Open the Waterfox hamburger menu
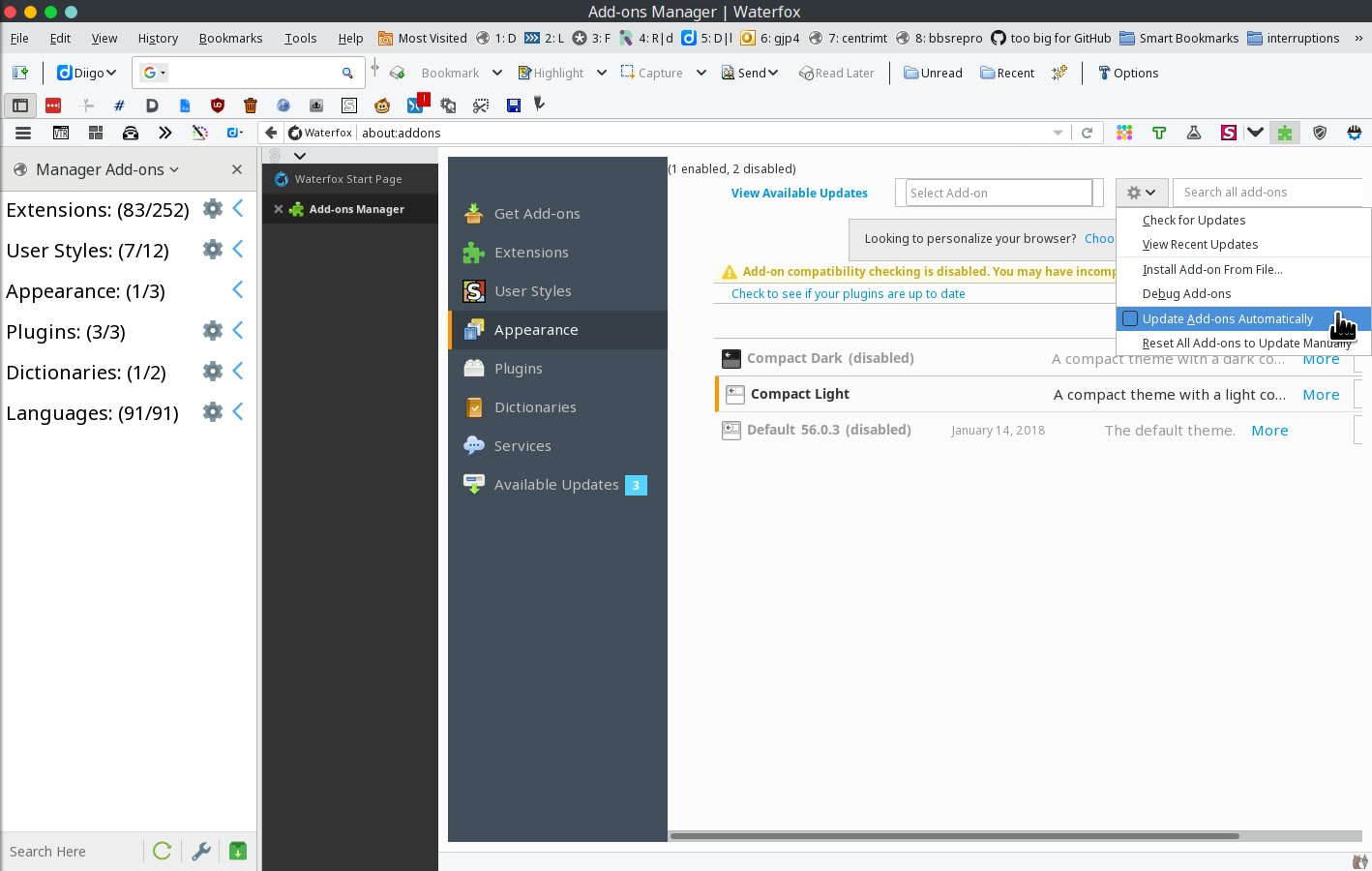 click(22, 133)
